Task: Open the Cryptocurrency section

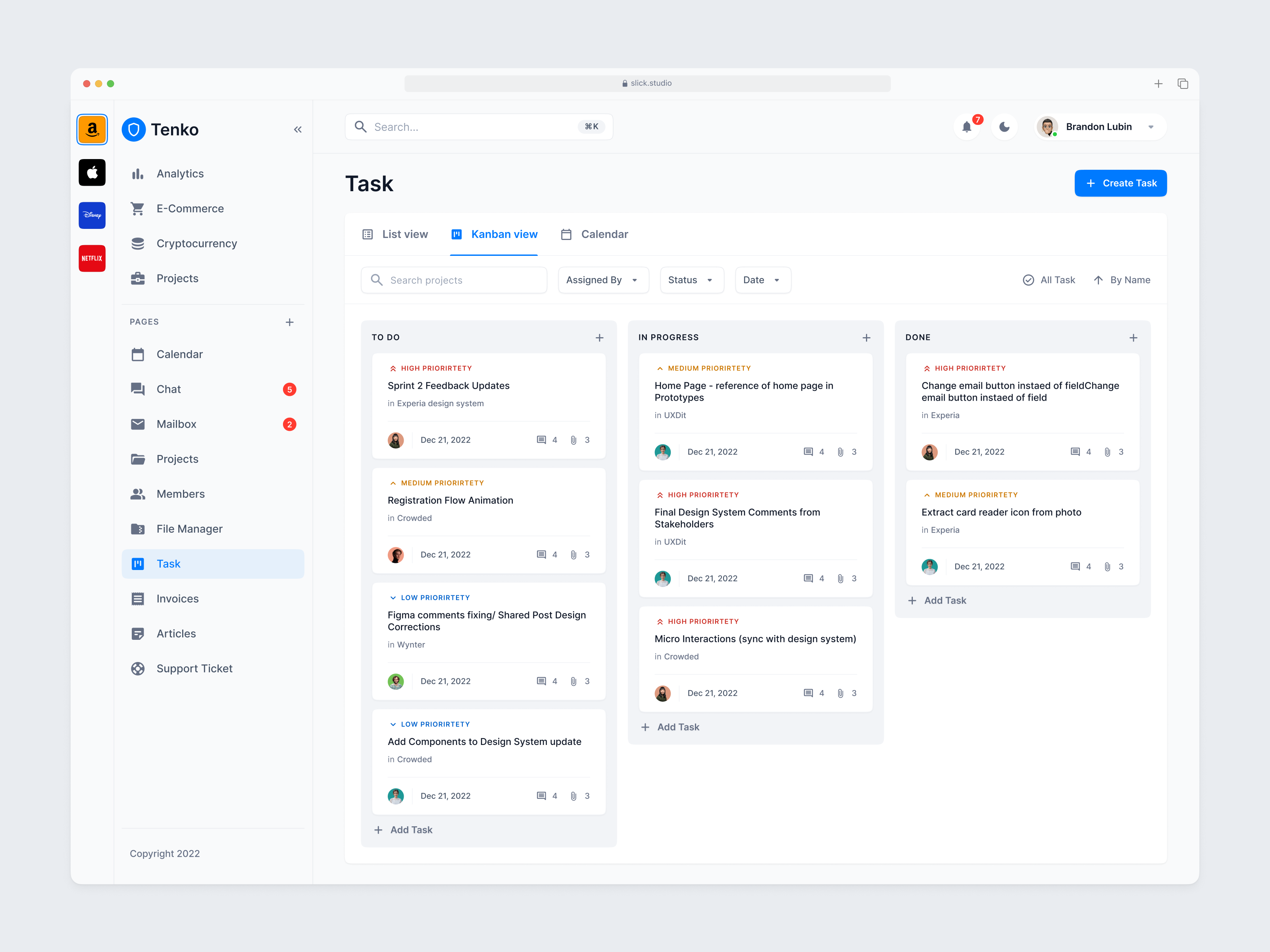Action: pos(196,243)
